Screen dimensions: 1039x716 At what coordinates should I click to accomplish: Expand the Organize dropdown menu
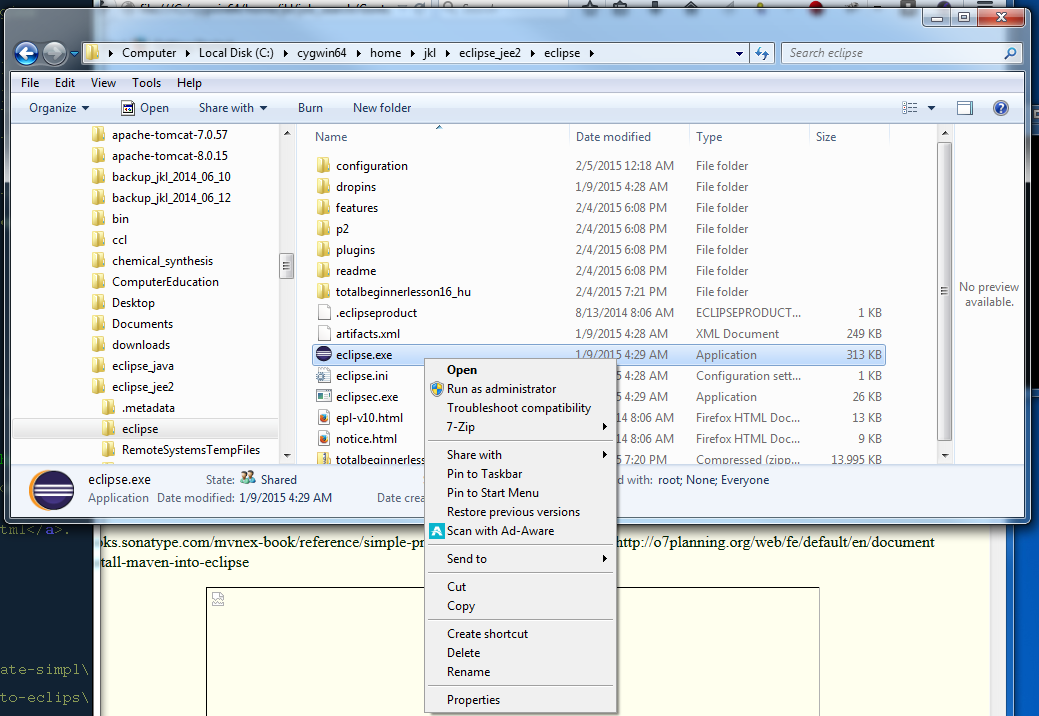pos(59,108)
